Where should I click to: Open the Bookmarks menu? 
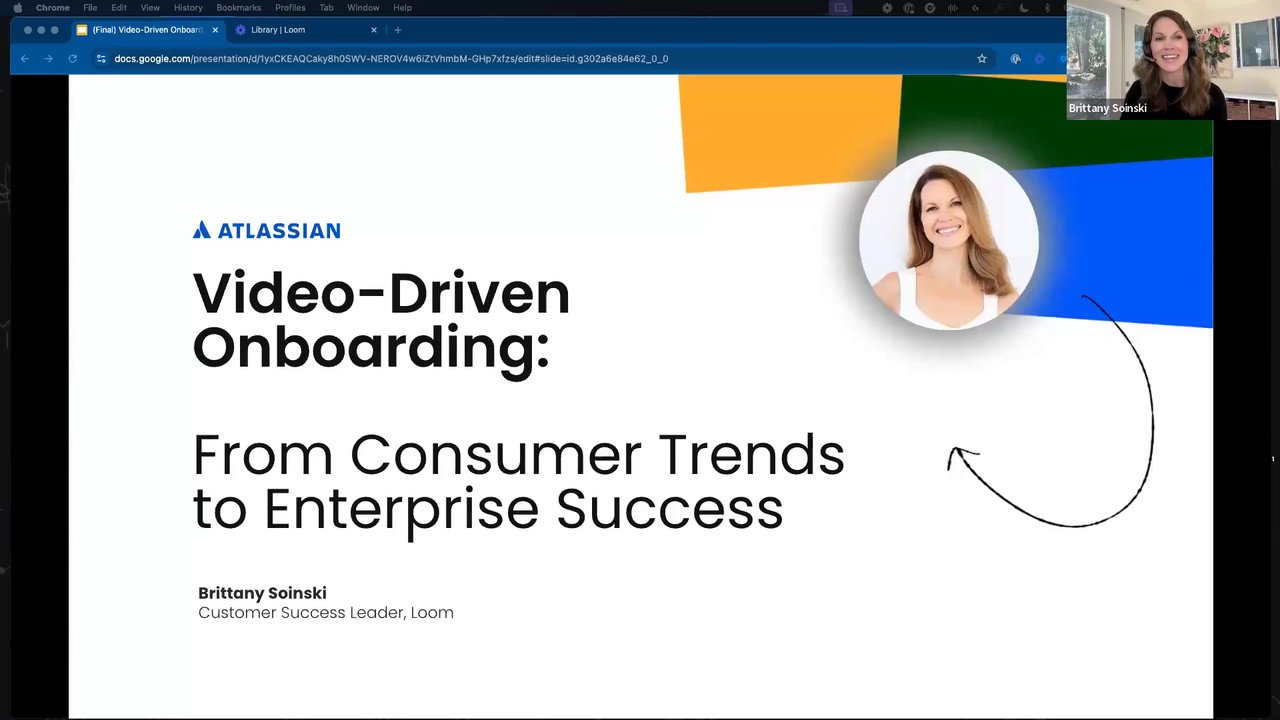(239, 8)
